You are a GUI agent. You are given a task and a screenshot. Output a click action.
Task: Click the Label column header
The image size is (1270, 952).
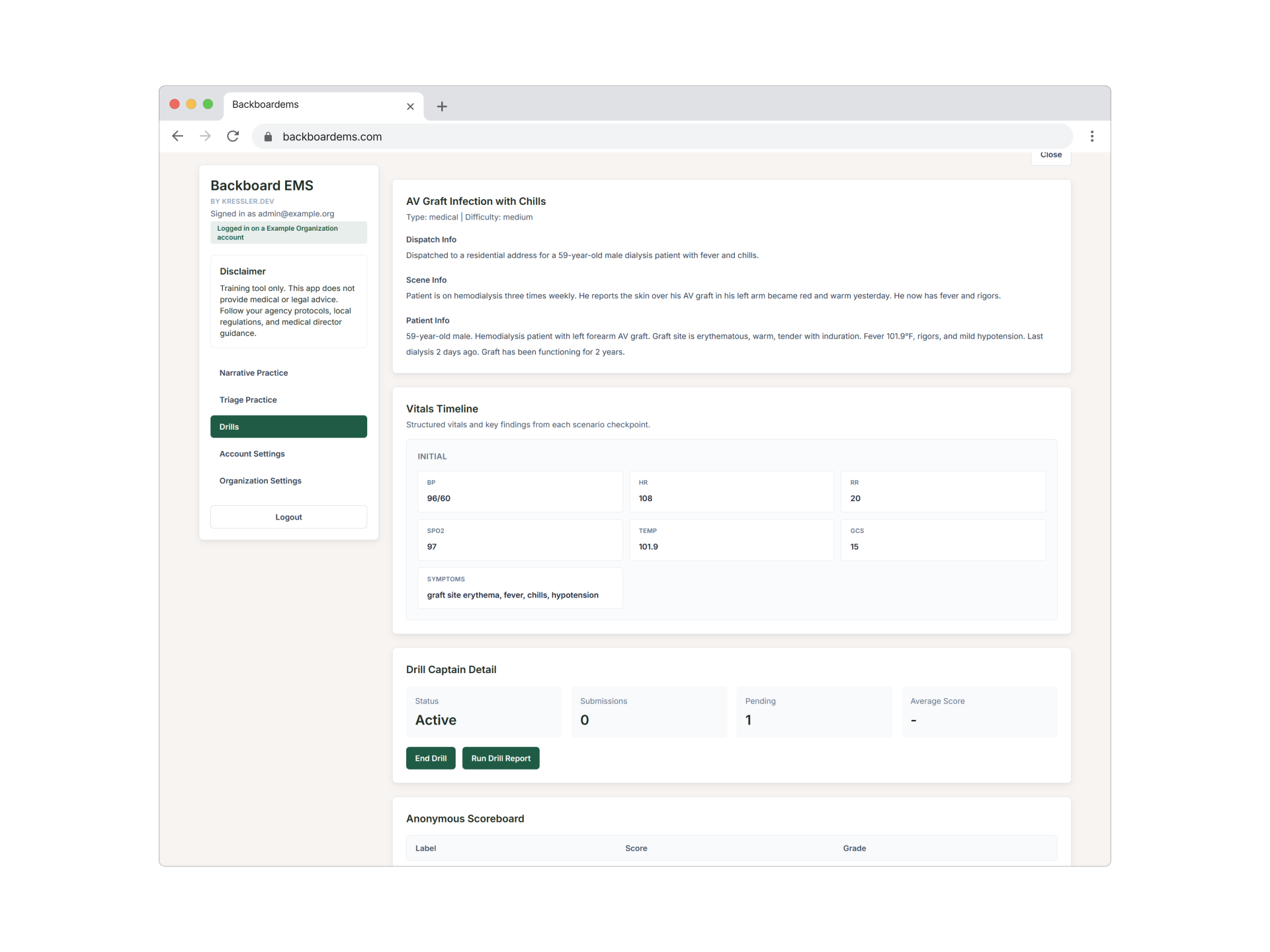pyautogui.click(x=425, y=848)
